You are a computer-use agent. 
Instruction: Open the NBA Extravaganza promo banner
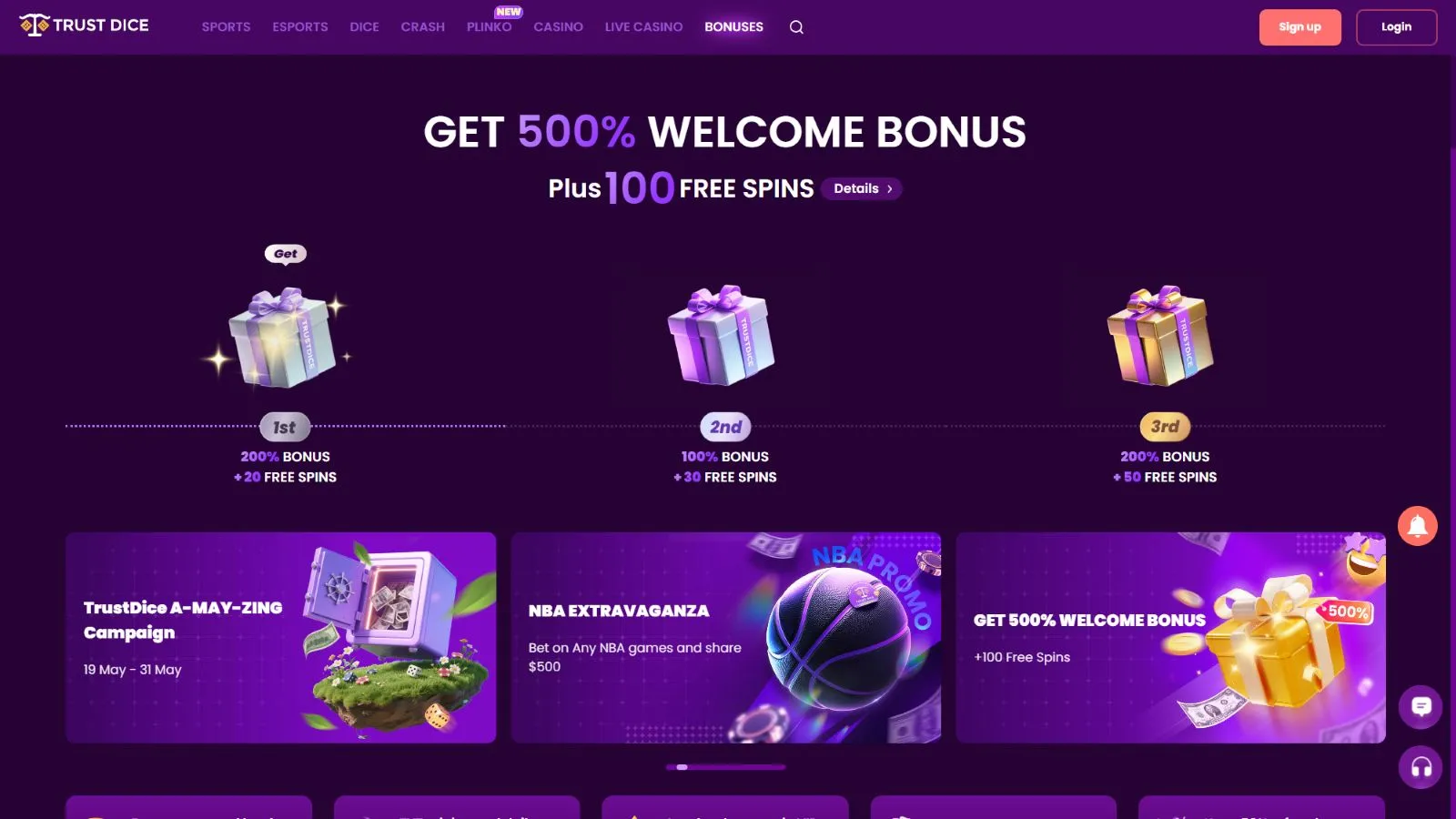[725, 638]
